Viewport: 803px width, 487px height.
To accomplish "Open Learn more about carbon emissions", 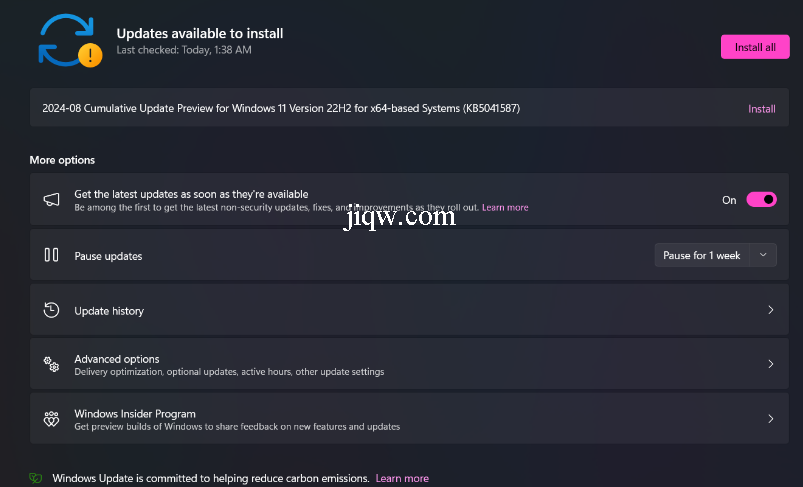I will pyautogui.click(x=402, y=479).
